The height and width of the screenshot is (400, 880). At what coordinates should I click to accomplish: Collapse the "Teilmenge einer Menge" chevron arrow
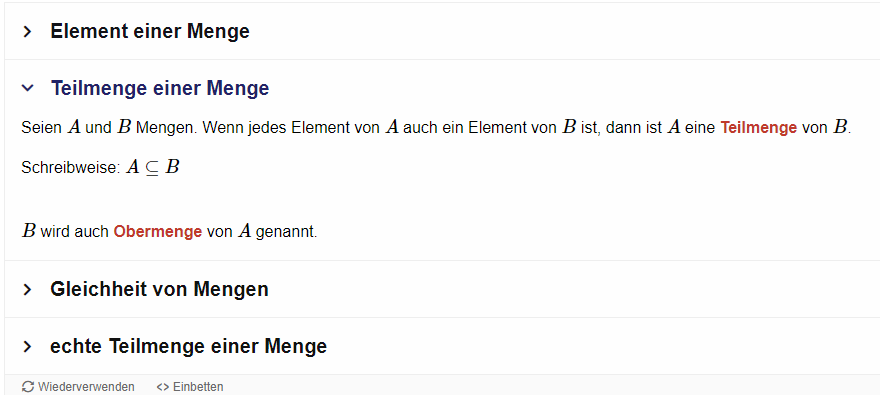click(x=28, y=89)
